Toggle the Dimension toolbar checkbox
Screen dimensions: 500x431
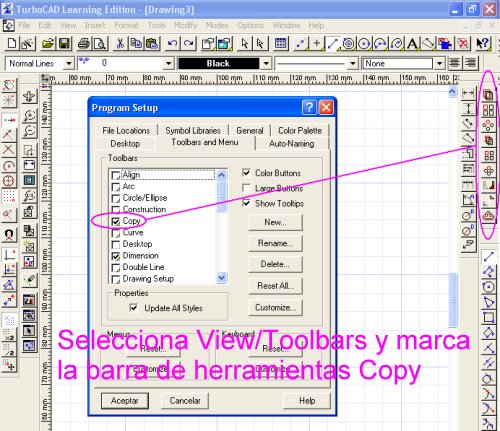click(116, 256)
